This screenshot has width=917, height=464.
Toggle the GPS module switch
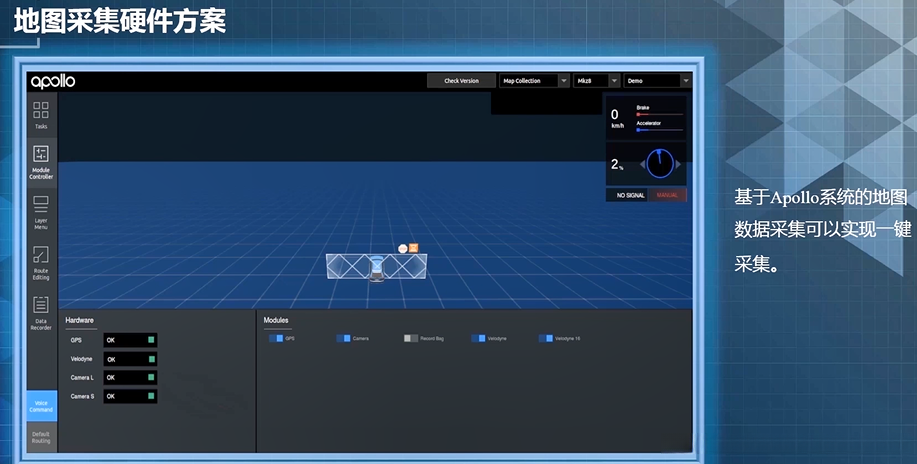click(275, 339)
